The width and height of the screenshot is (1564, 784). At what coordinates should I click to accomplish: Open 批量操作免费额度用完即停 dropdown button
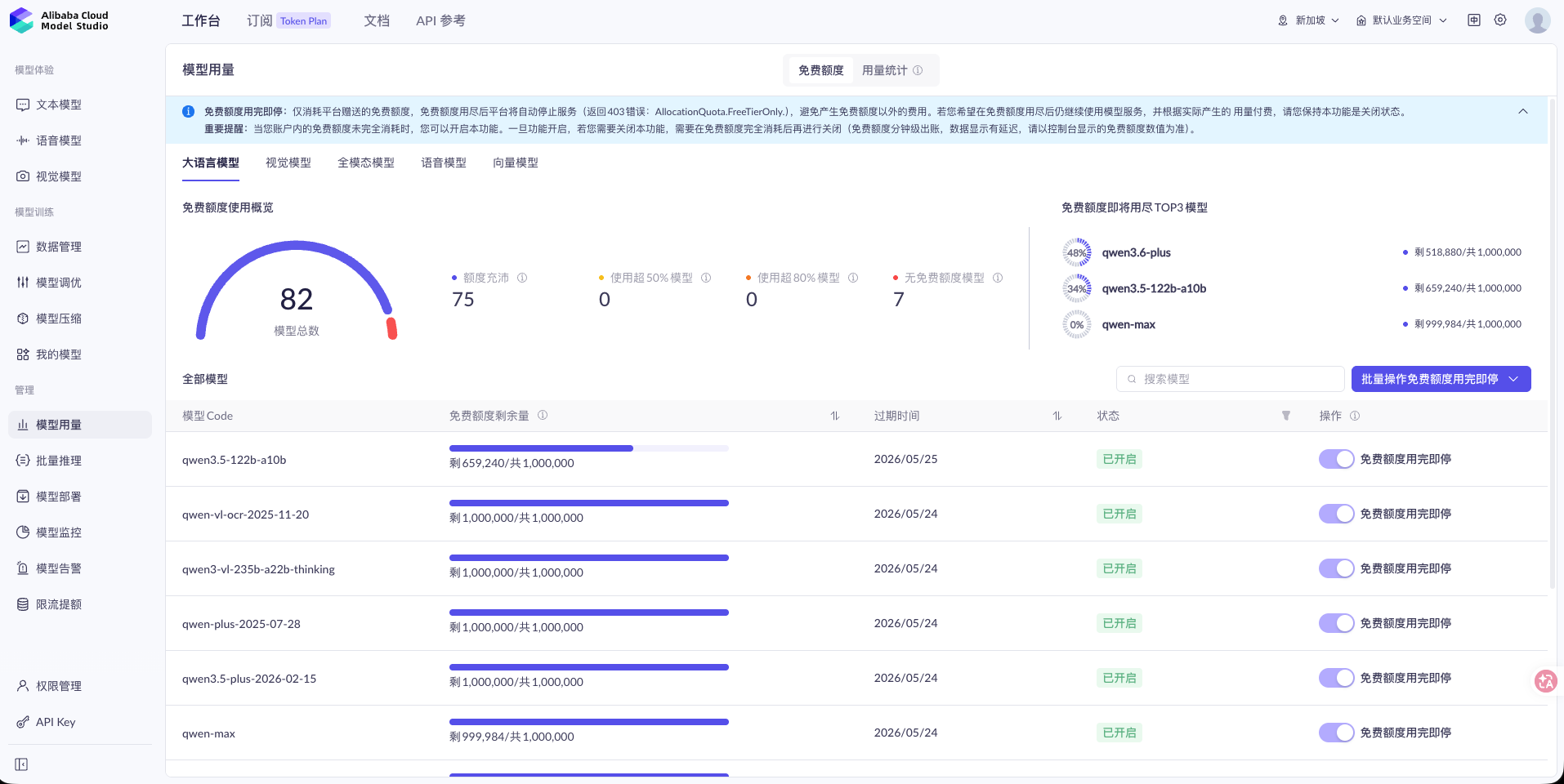(x=1441, y=379)
